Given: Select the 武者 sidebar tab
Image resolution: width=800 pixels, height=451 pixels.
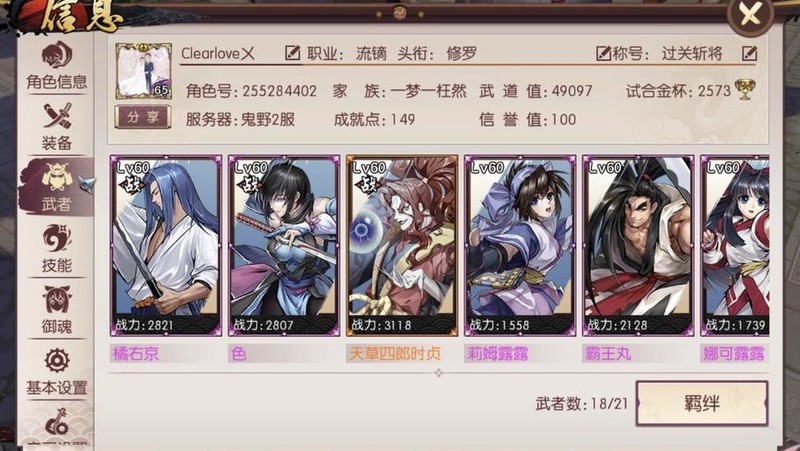Looking at the screenshot, I should pos(56,187).
